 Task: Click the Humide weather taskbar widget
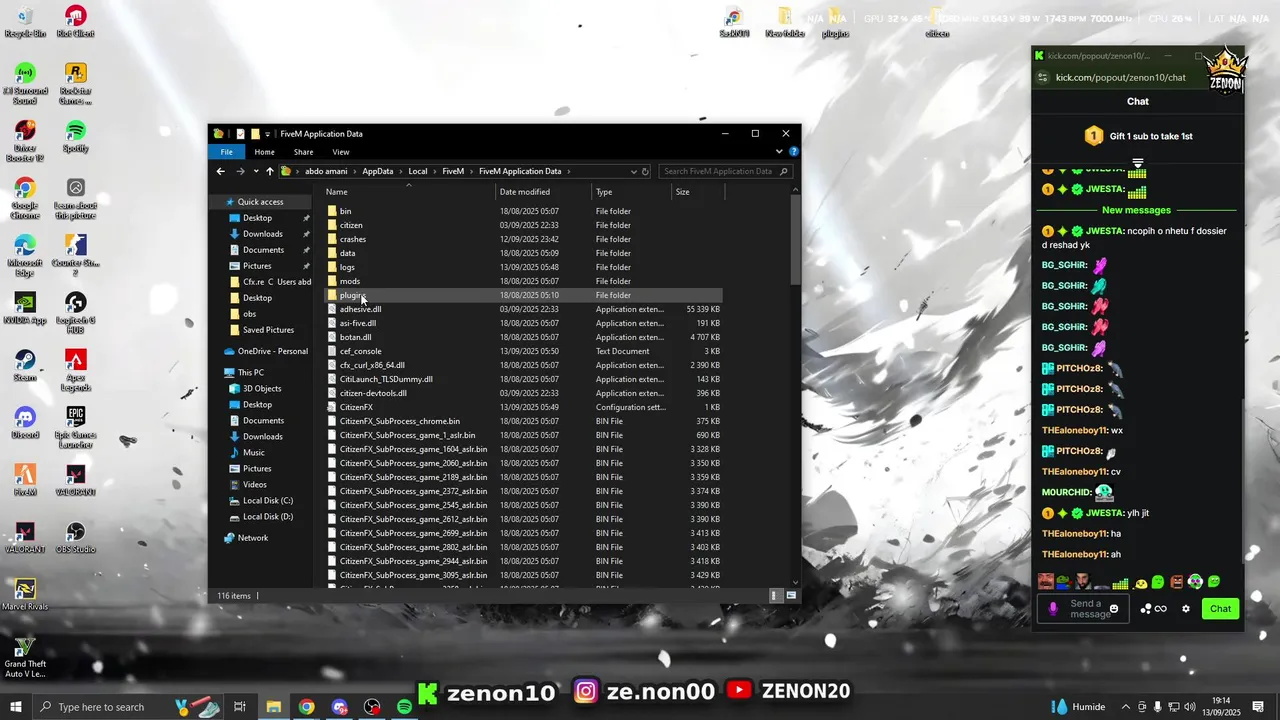(1078, 707)
